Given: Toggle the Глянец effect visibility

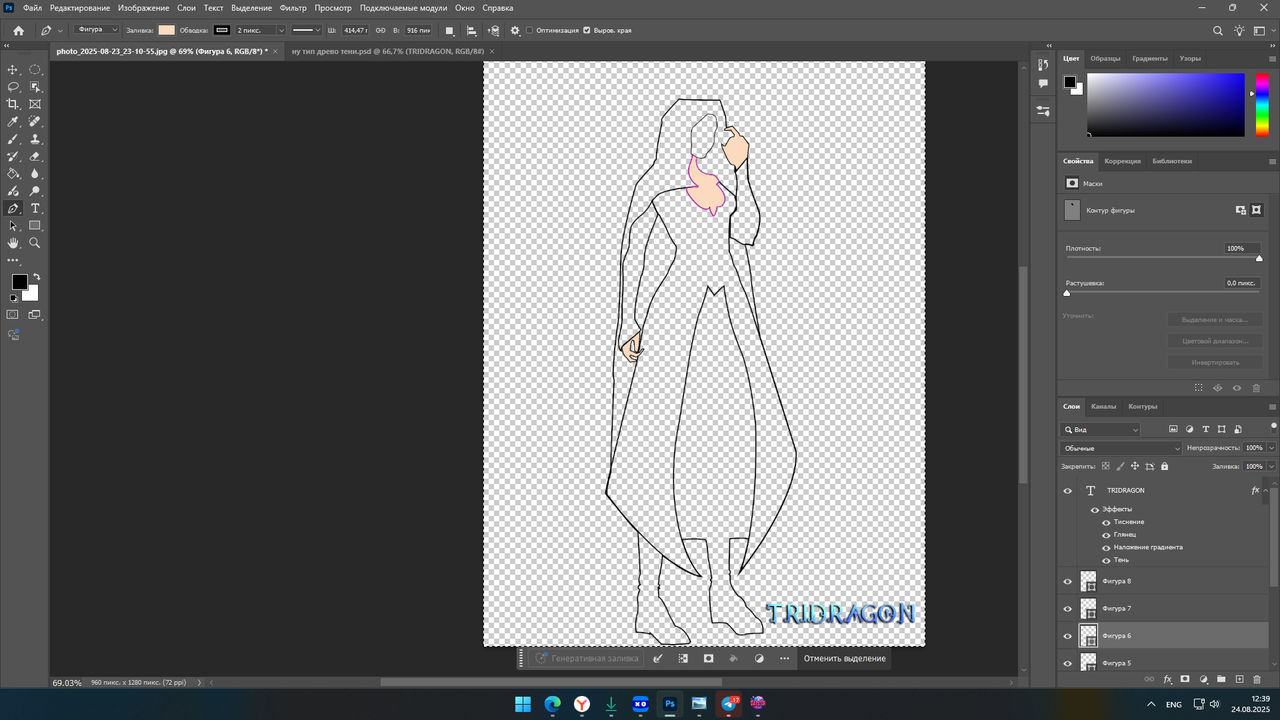Looking at the screenshot, I should [x=1106, y=535].
